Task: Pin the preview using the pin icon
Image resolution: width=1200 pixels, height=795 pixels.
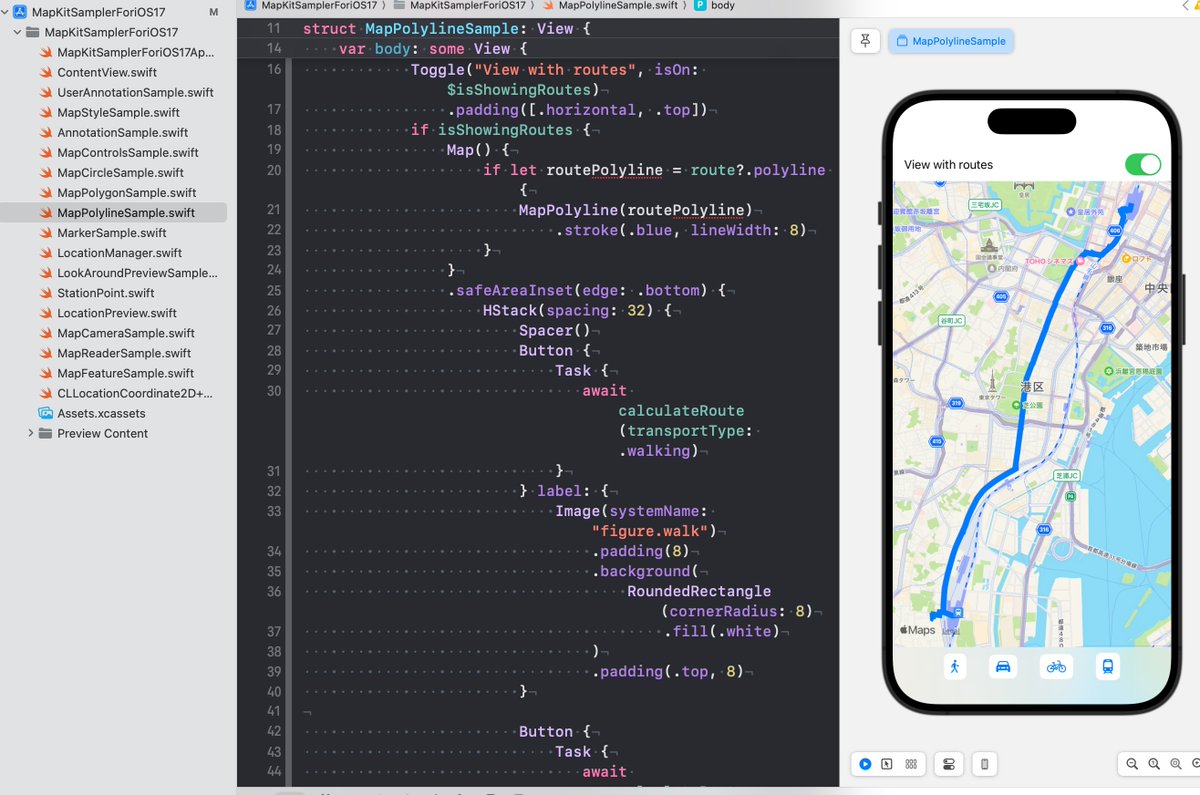Action: coord(865,41)
